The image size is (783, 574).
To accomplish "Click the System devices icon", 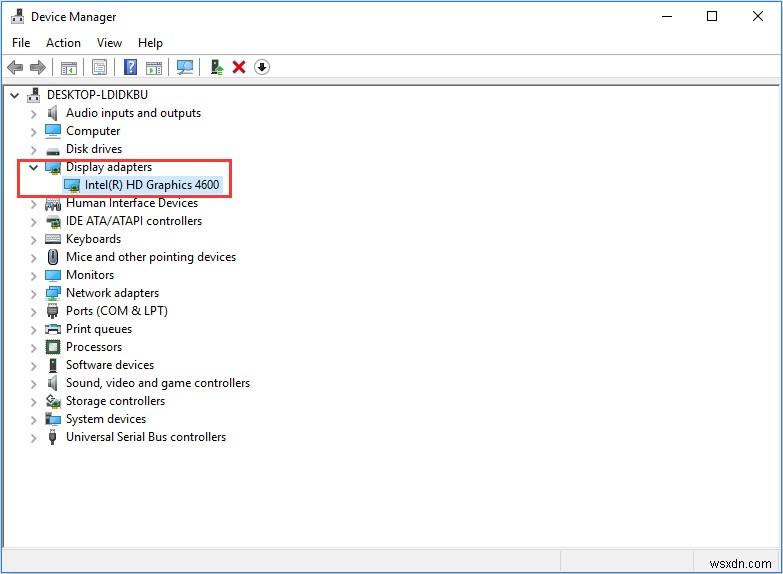I will (53, 419).
